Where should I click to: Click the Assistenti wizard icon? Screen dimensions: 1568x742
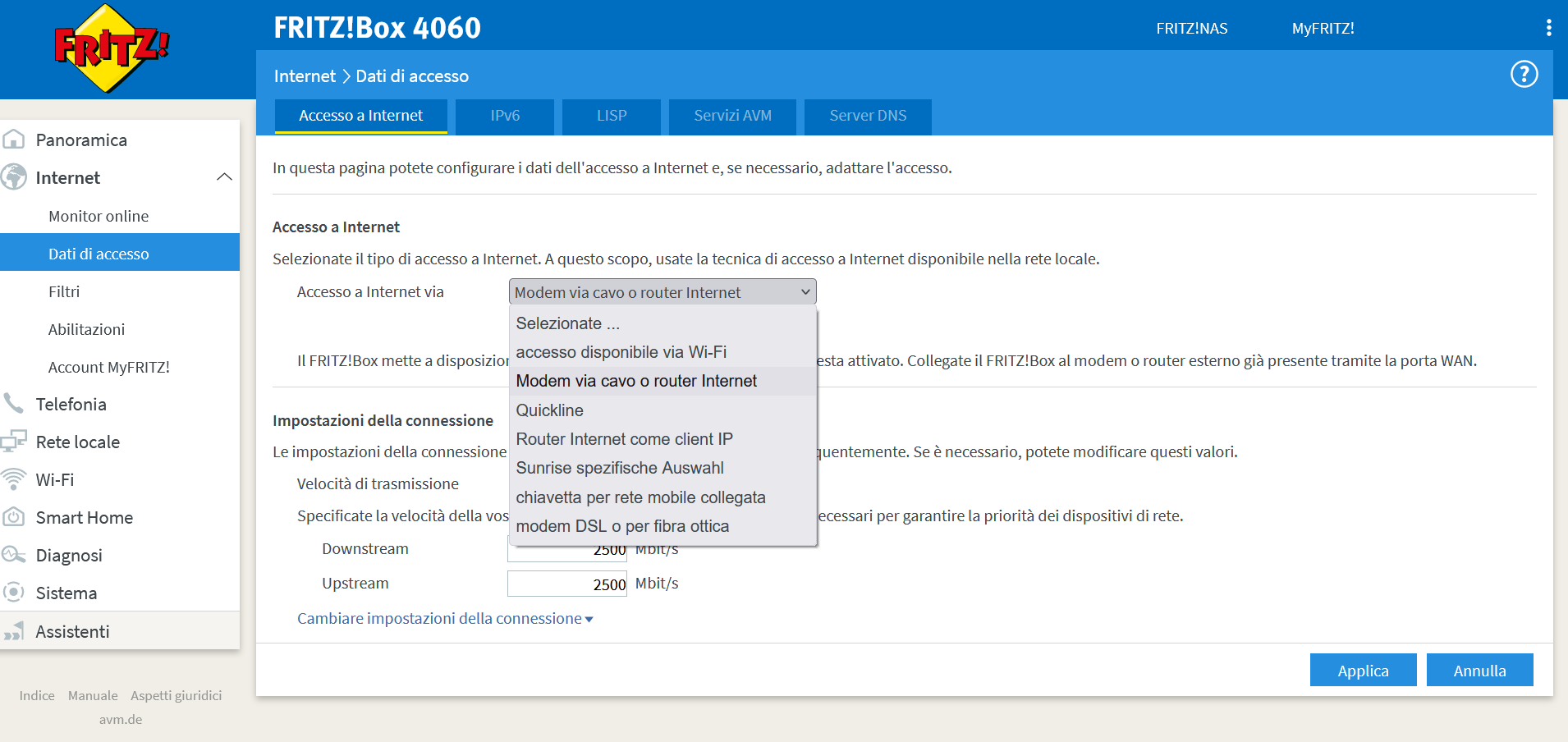(13, 631)
